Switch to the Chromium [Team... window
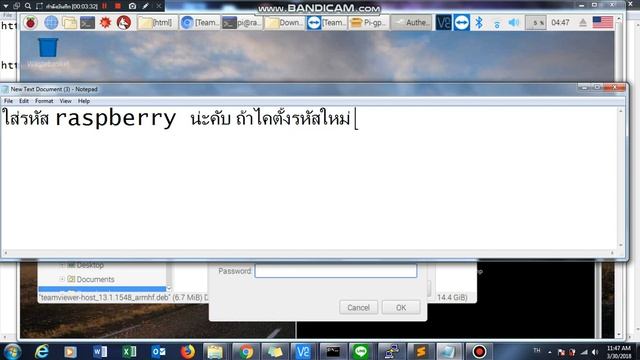This screenshot has width=640, height=360. click(200, 23)
